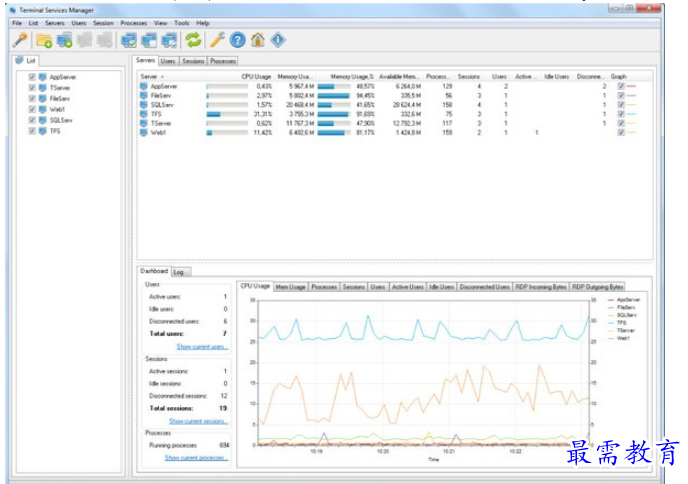
Task: Uncheck SQLServ in the server list
Action: 32,120
